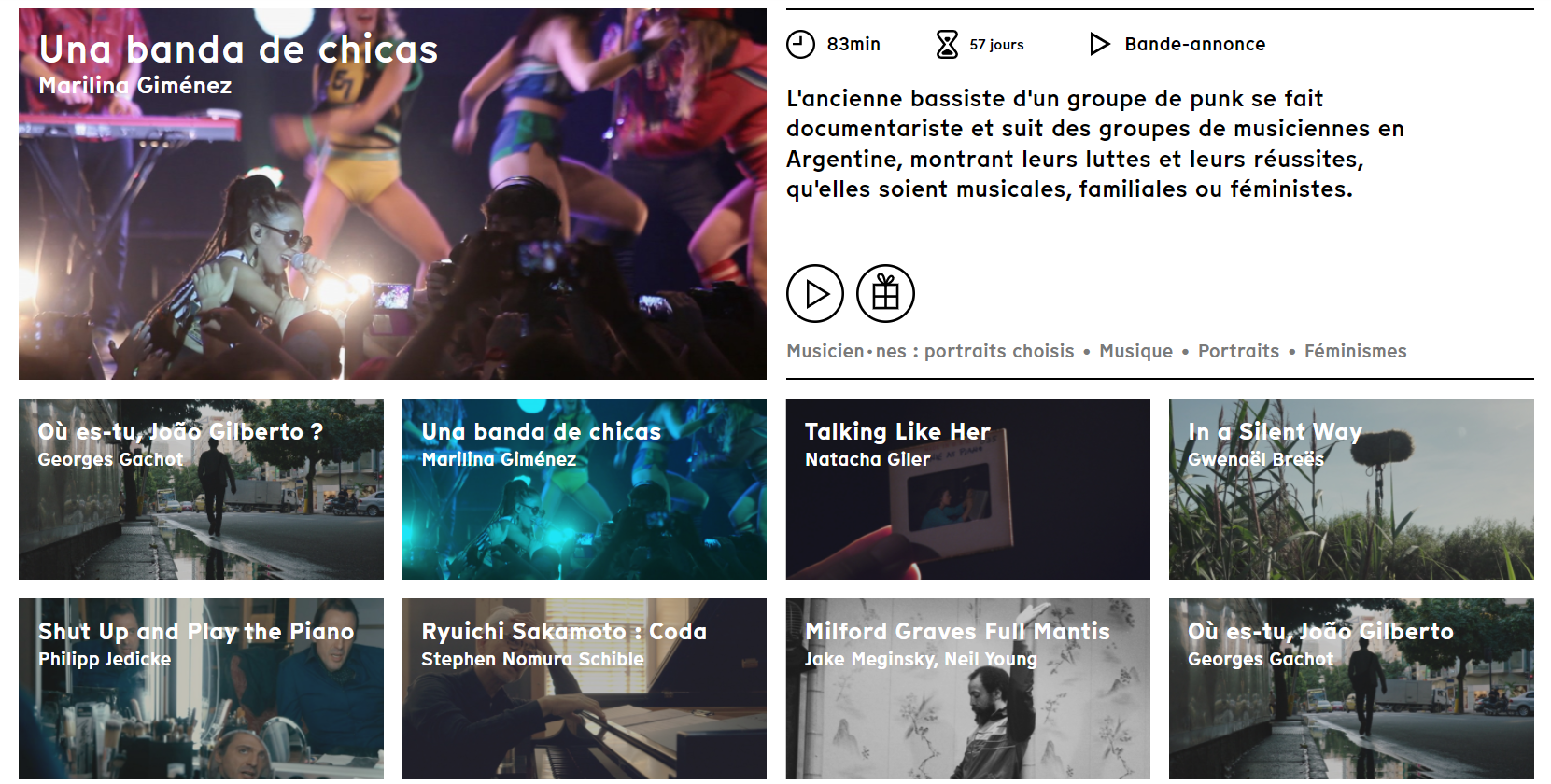This screenshot has width=1551, height=784.
Task: Click the clock duration icon
Action: (x=800, y=44)
